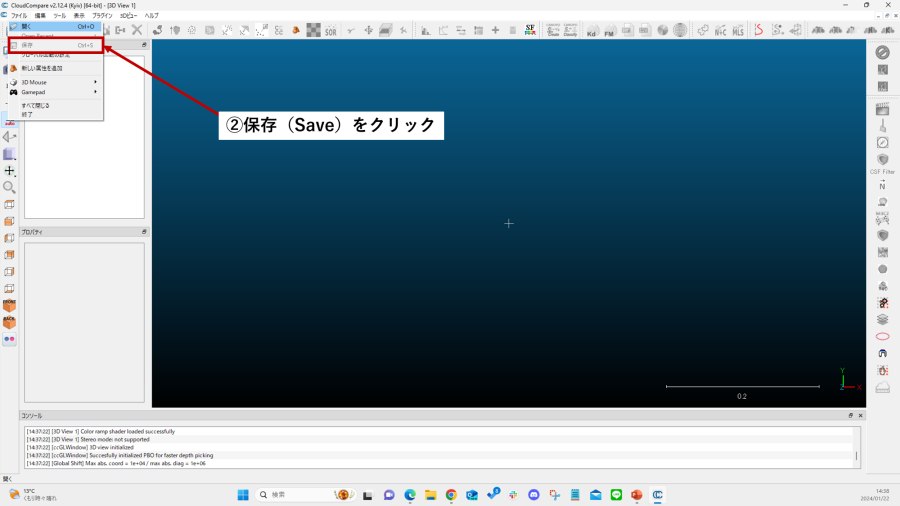
Task: Open the ファイル (File) menu in the menu bar
Action: point(19,15)
